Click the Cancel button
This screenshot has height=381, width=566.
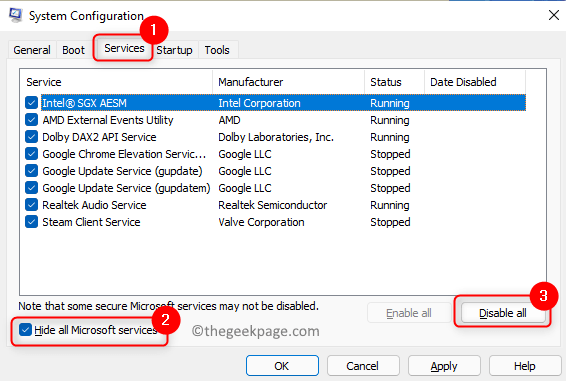363,366
